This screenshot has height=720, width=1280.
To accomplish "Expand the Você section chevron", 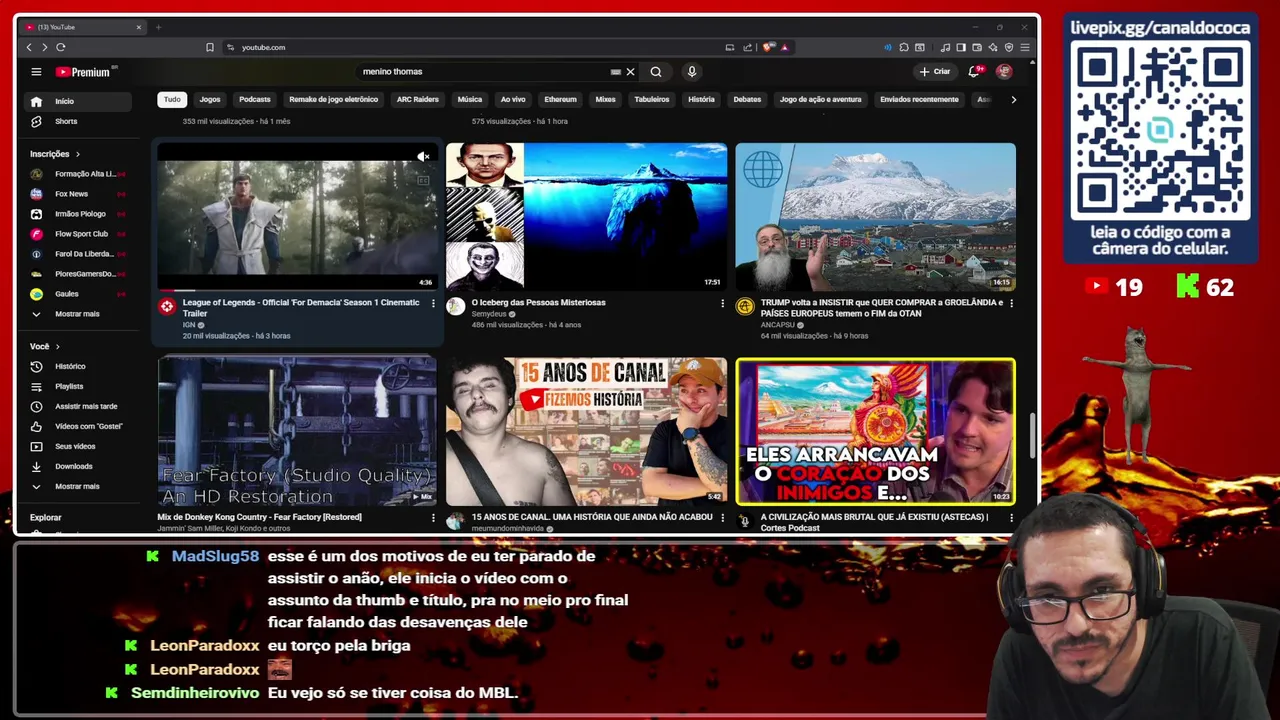I will point(57,346).
